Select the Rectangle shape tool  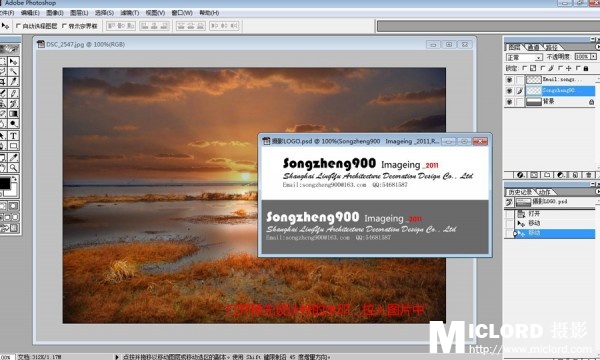click(13, 146)
